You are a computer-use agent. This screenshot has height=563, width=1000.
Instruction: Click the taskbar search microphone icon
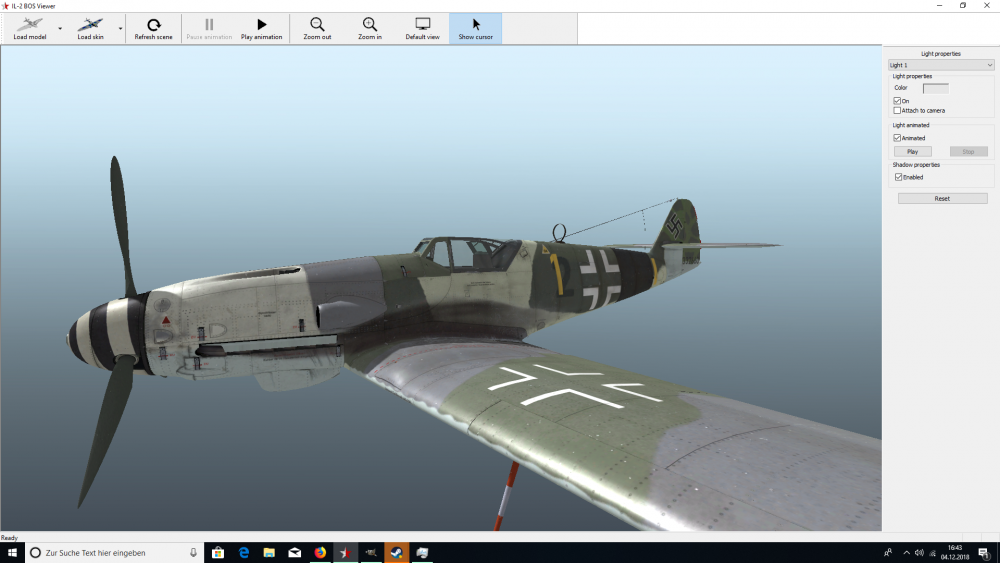pyautogui.click(x=193, y=553)
